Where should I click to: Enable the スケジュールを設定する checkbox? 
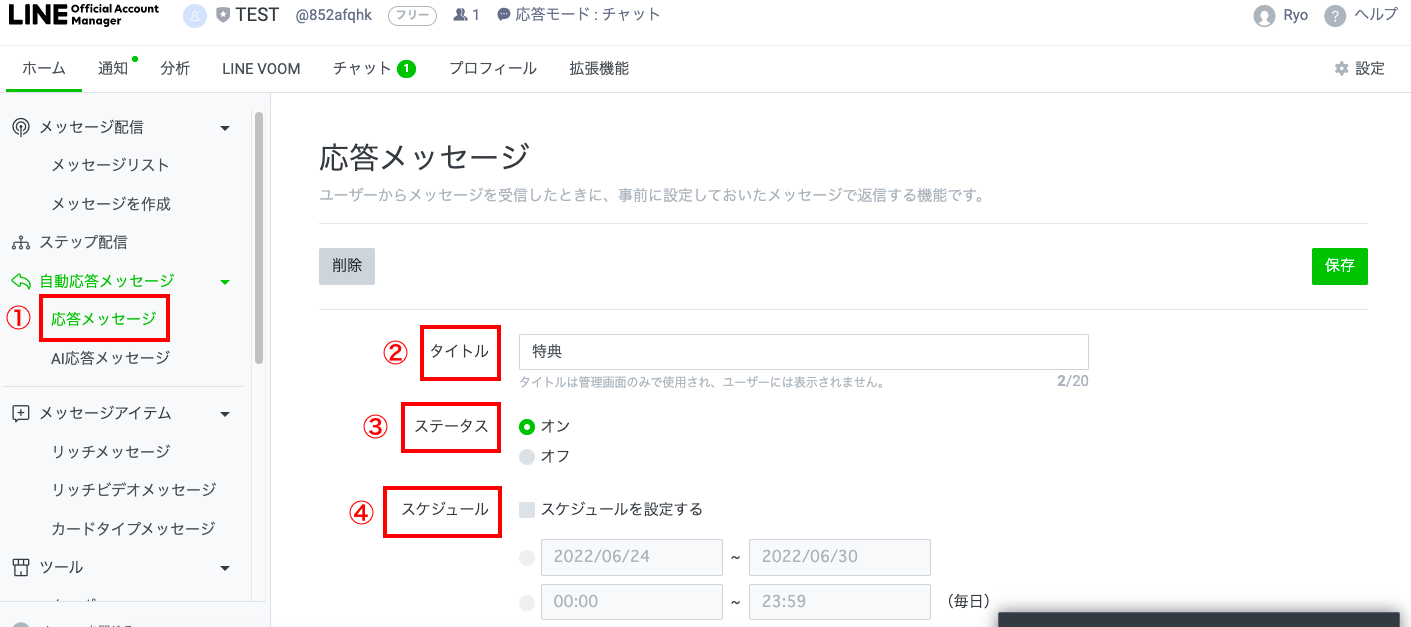526,508
